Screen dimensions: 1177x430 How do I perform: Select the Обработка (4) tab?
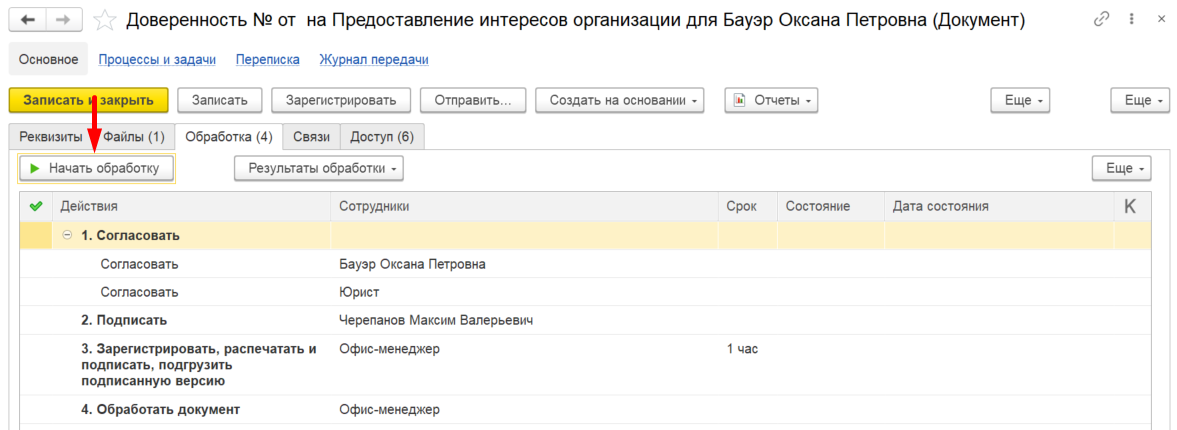(x=228, y=137)
